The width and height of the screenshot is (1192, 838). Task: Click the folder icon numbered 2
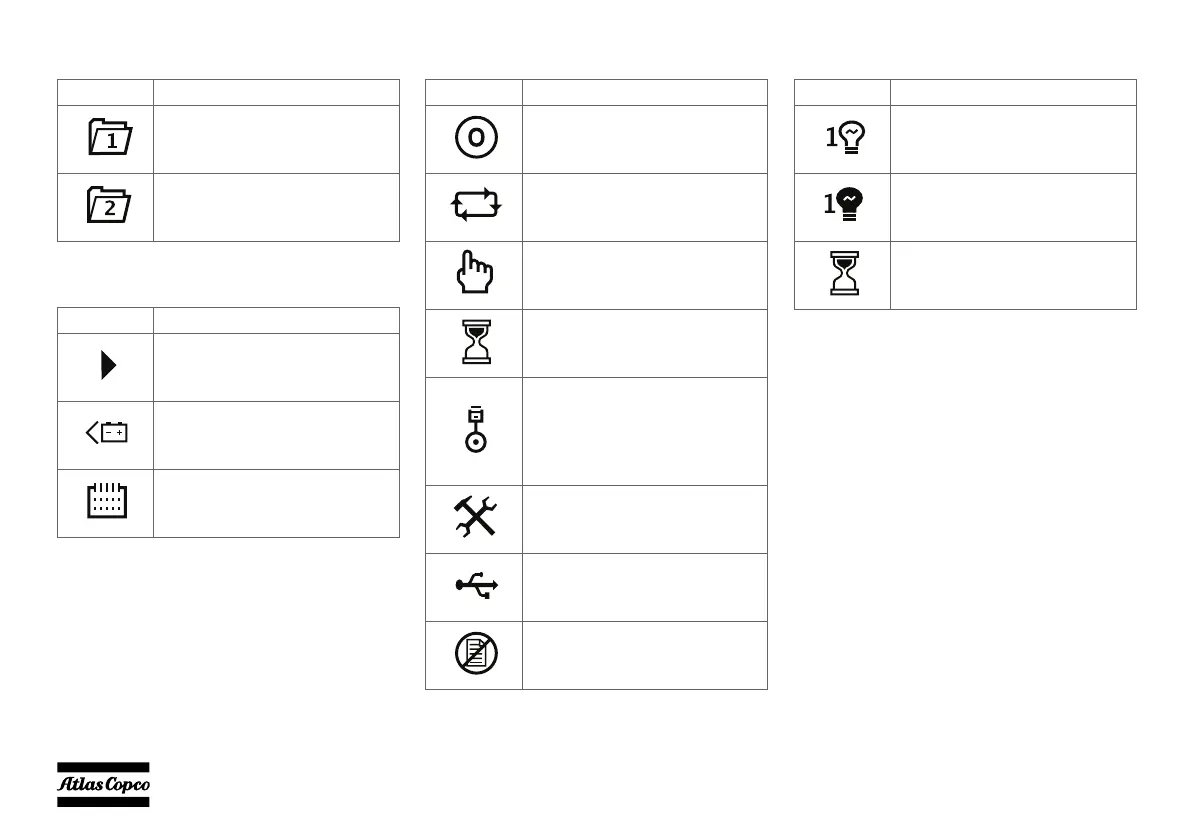point(109,205)
